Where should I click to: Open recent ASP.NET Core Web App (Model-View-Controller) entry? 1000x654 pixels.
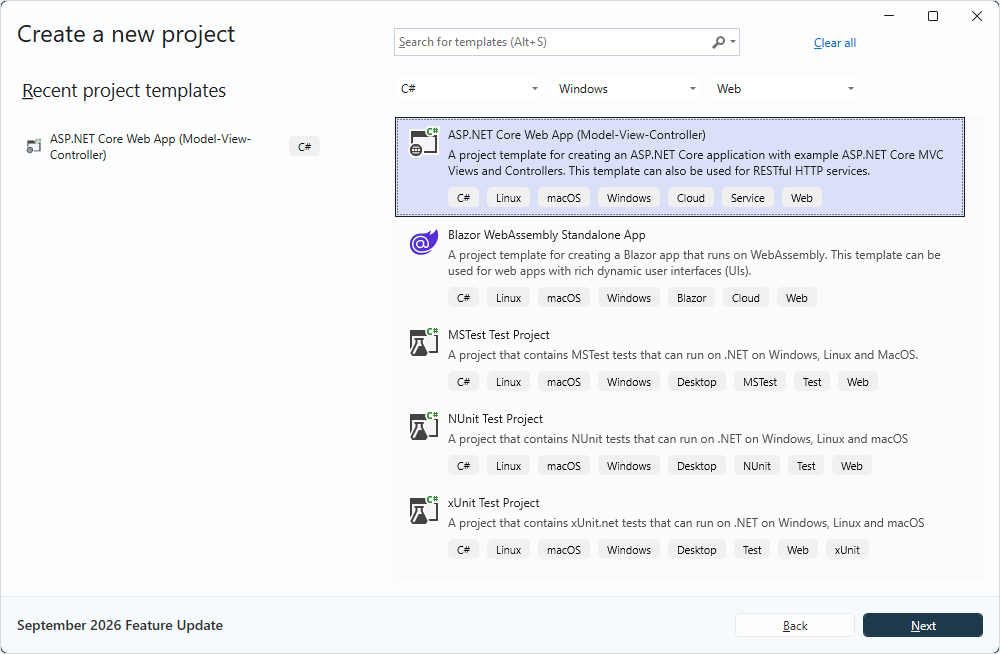[x=172, y=147]
